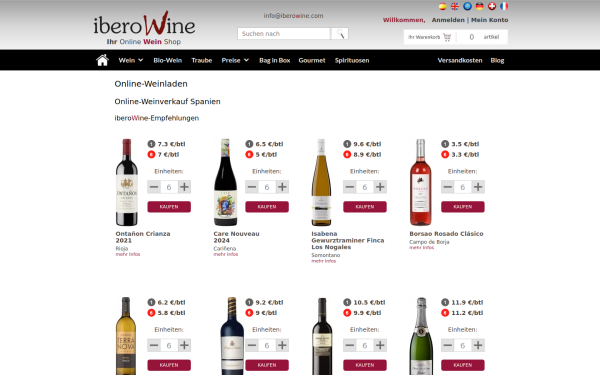Edit quantity field for Ontañon Crianza

pos(169,187)
